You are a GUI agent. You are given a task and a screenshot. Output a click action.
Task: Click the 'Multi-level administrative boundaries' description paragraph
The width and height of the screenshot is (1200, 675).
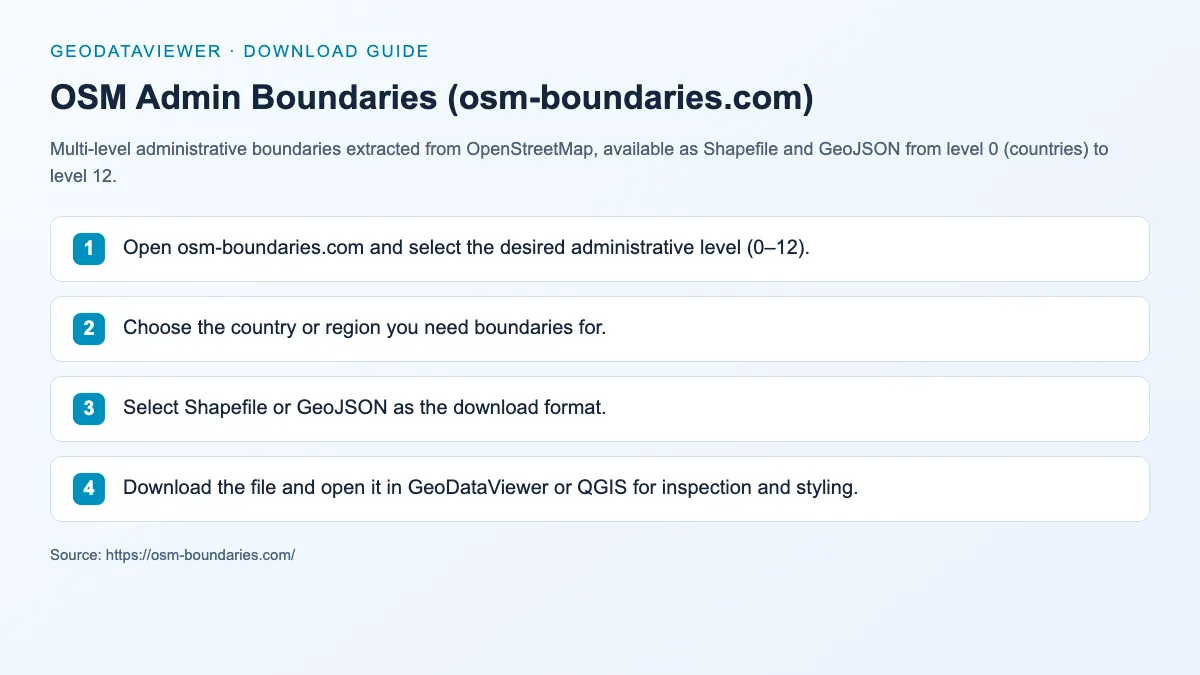click(579, 161)
